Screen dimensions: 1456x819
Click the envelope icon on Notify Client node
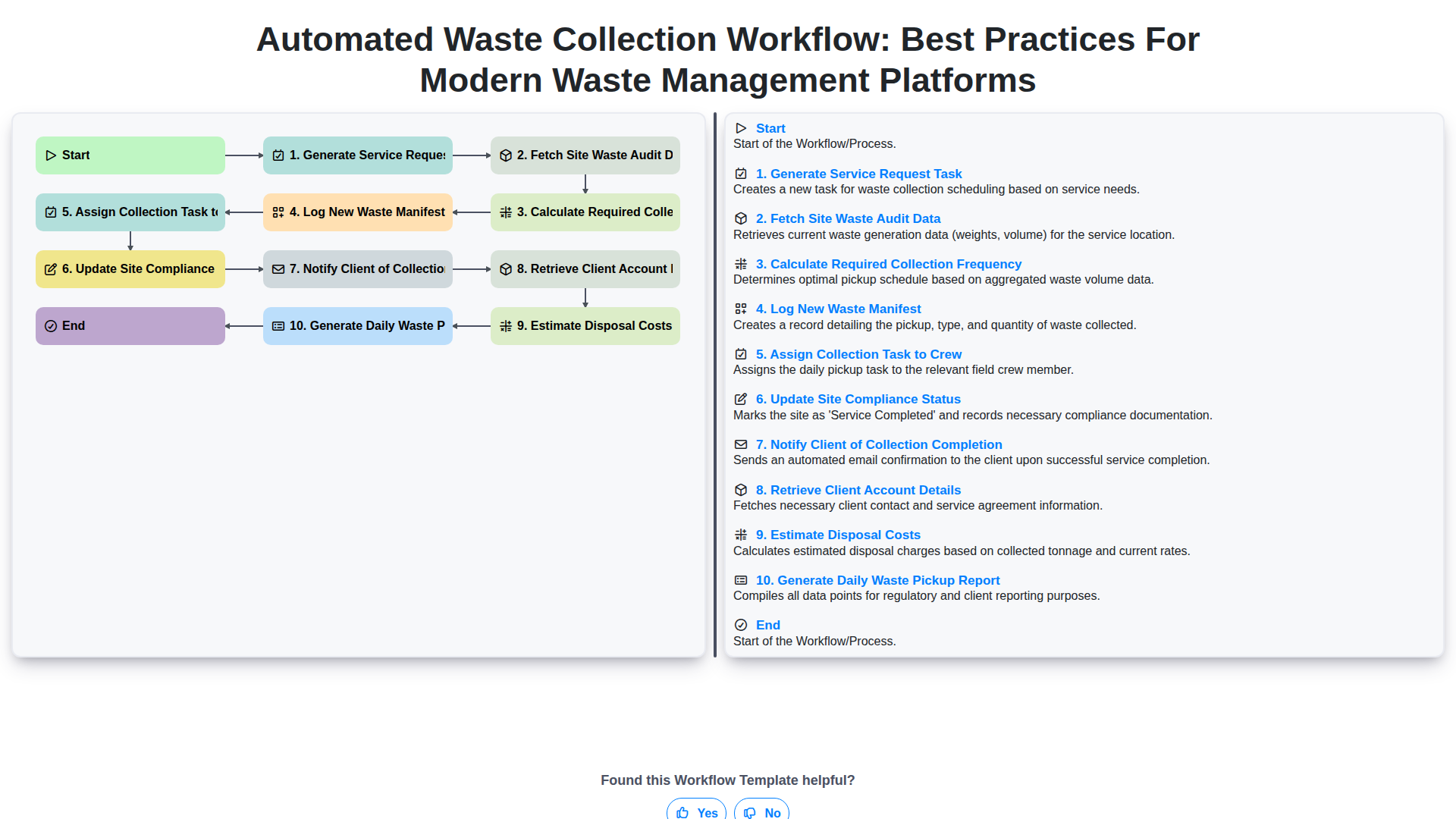click(x=278, y=268)
